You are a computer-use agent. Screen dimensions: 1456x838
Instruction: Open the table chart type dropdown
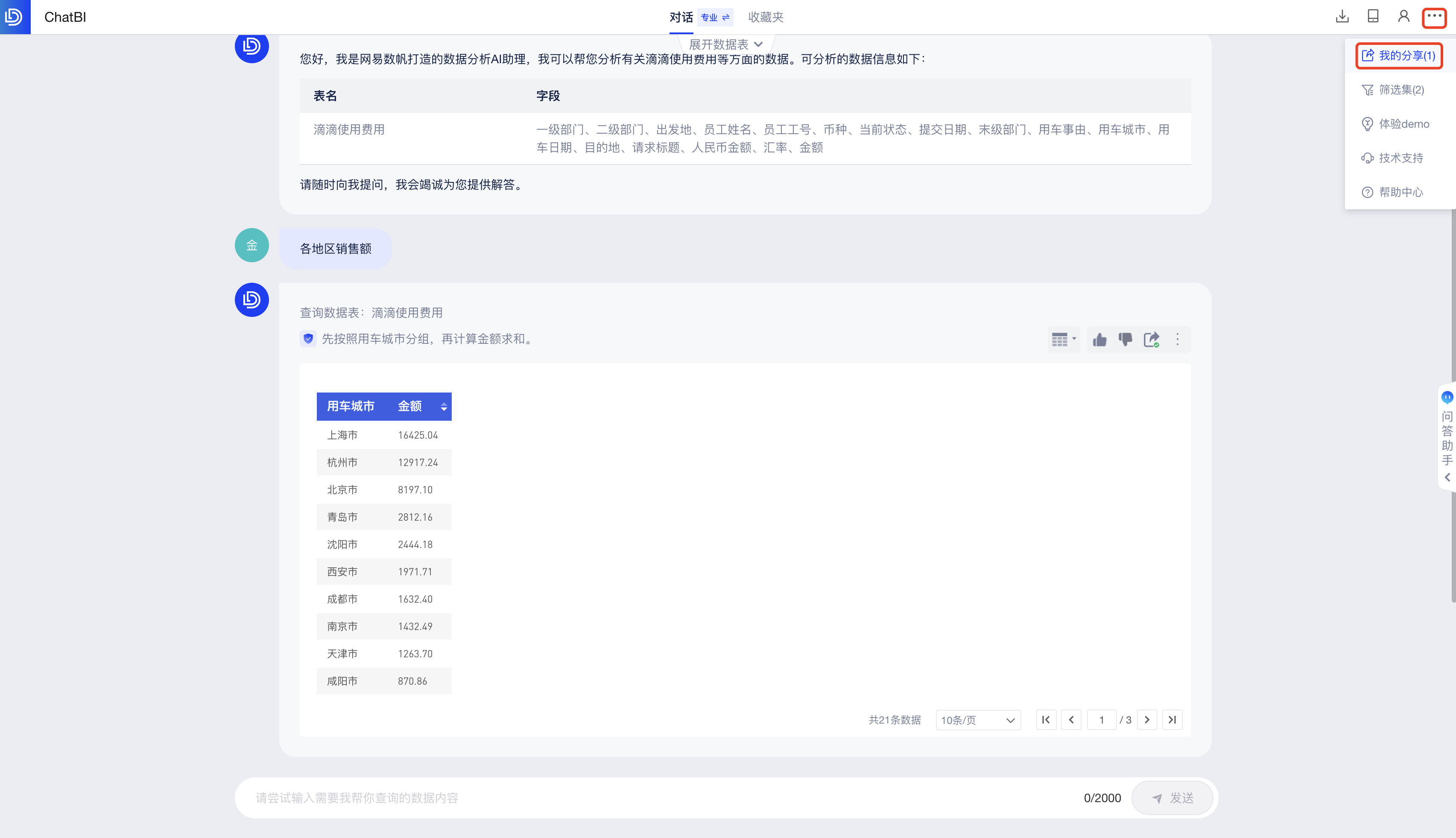point(1063,340)
